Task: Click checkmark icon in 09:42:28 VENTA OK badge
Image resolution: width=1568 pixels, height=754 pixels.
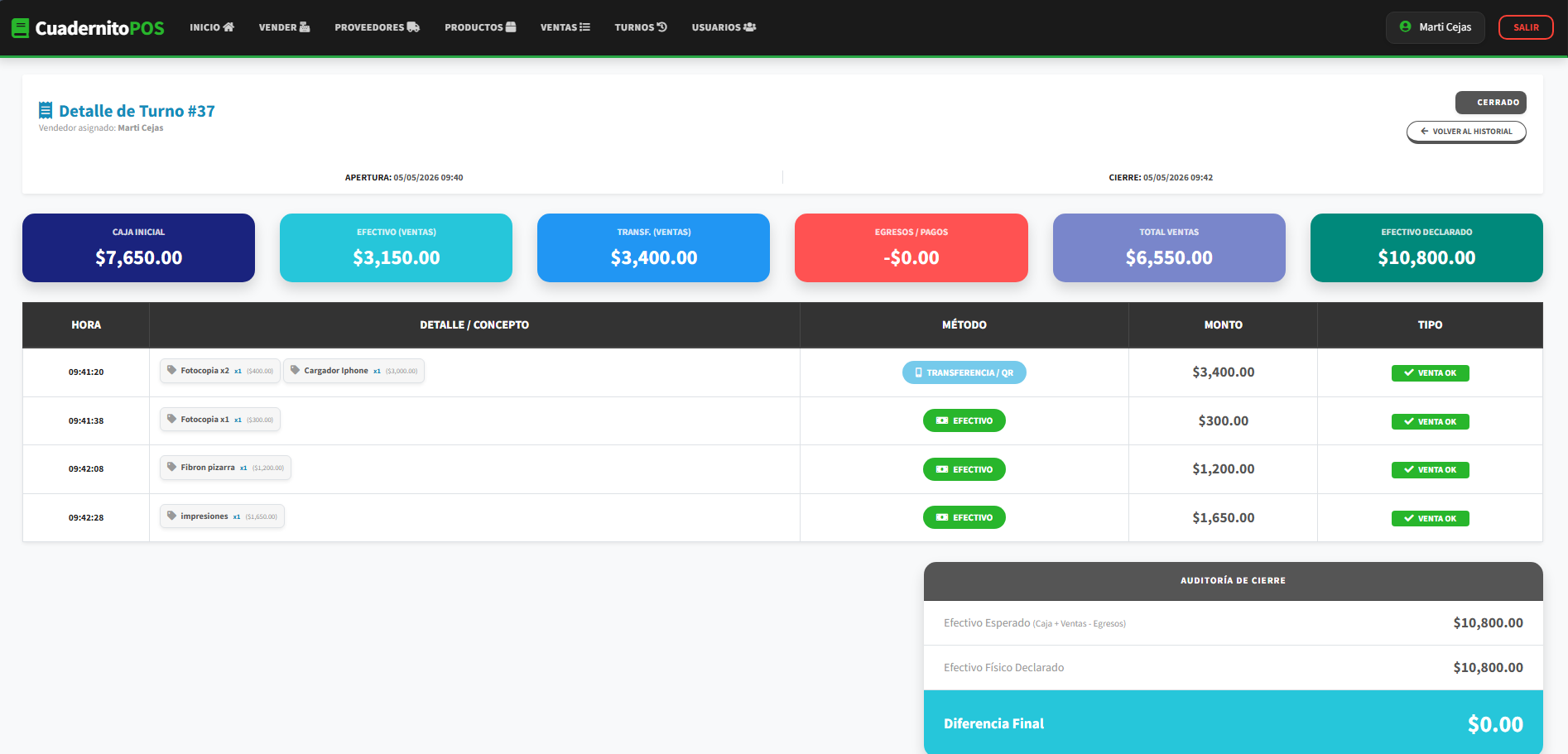Action: (1408, 518)
